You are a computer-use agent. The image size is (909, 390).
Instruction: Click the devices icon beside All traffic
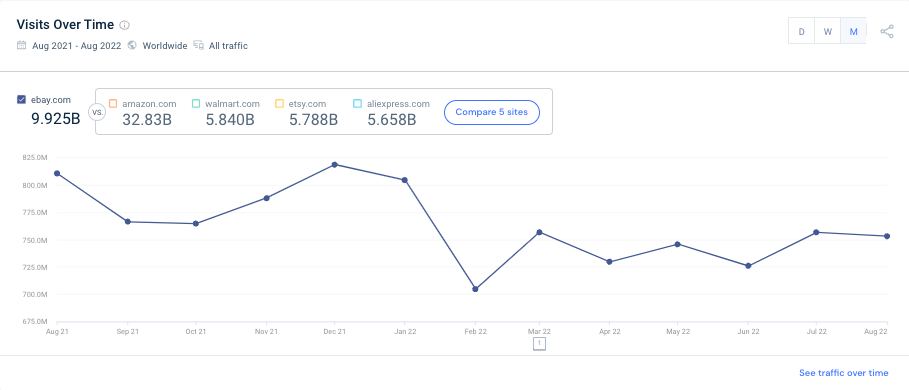(x=198, y=45)
